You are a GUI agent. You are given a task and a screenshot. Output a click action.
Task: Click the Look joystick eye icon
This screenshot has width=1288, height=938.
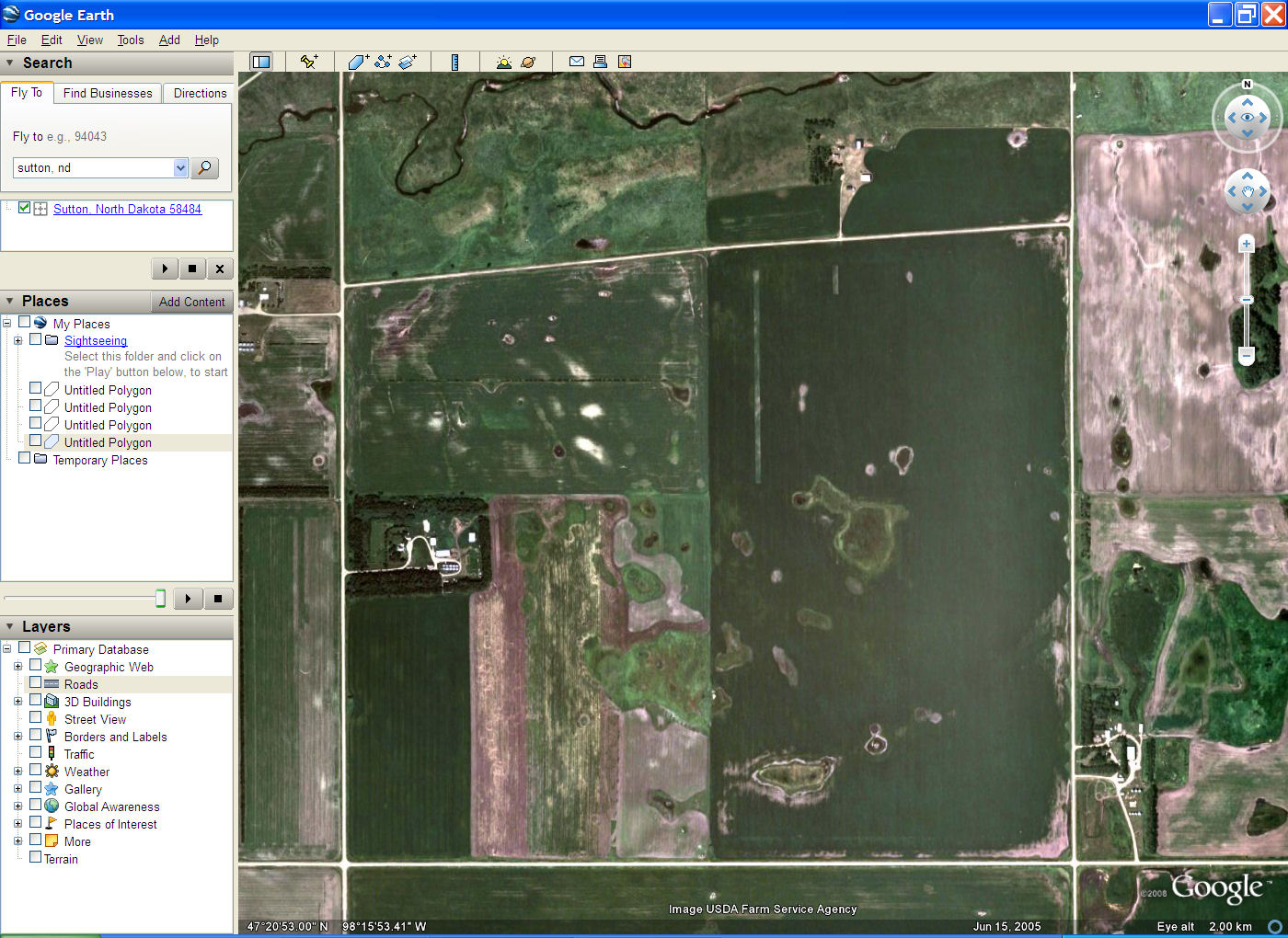[x=1248, y=118]
